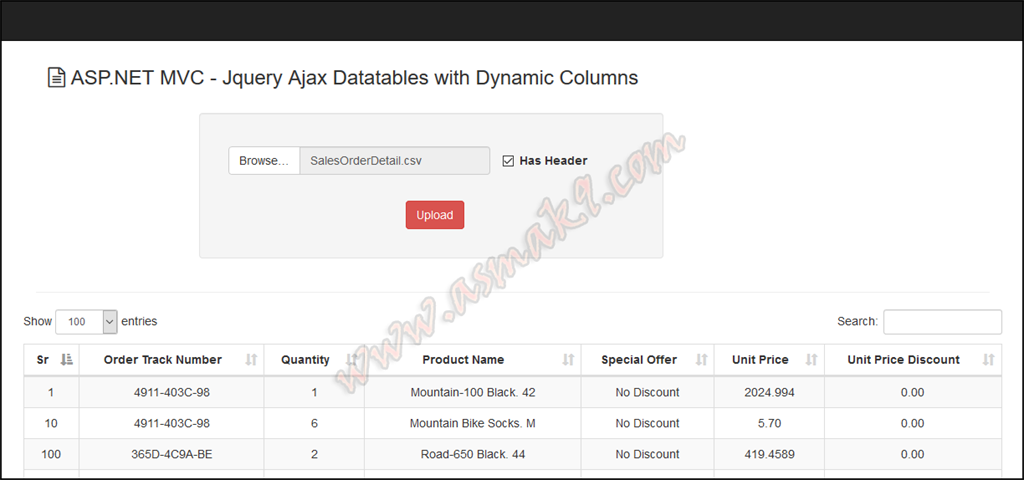1024x480 pixels.
Task: Open the show entries dropdown
Action: [86, 322]
